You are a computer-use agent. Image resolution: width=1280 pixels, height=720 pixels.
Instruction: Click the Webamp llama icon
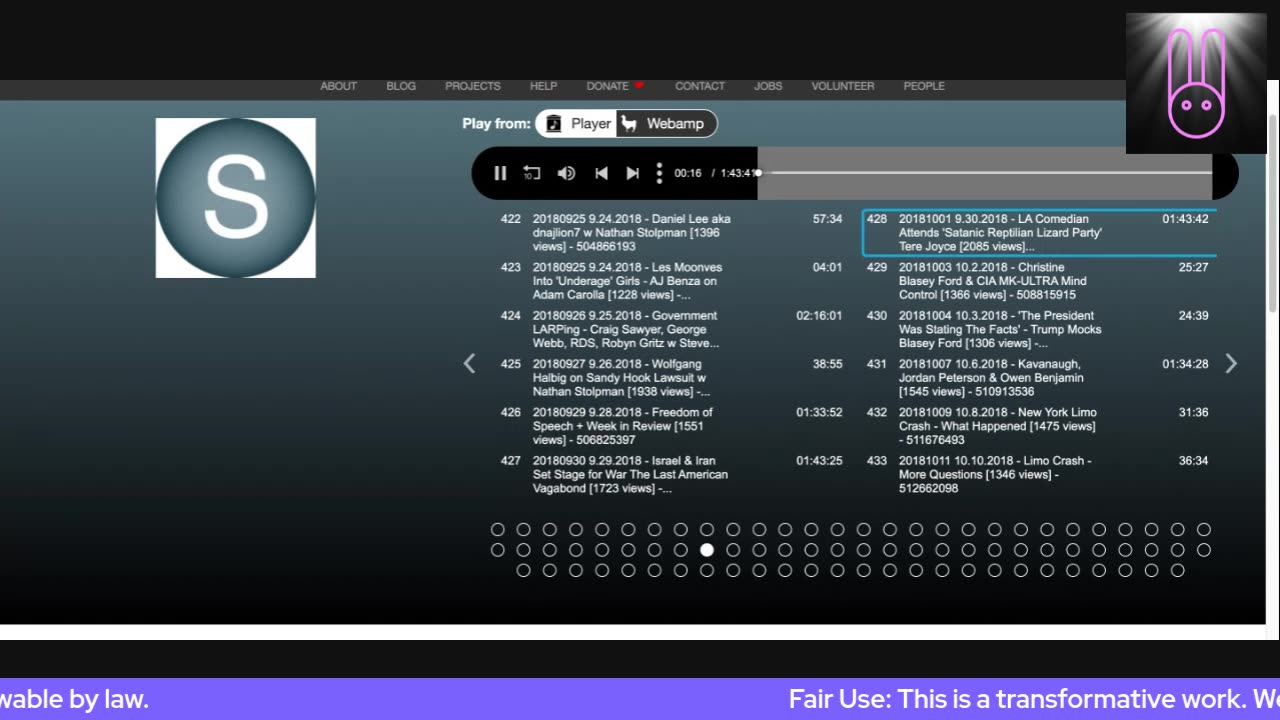(x=628, y=124)
